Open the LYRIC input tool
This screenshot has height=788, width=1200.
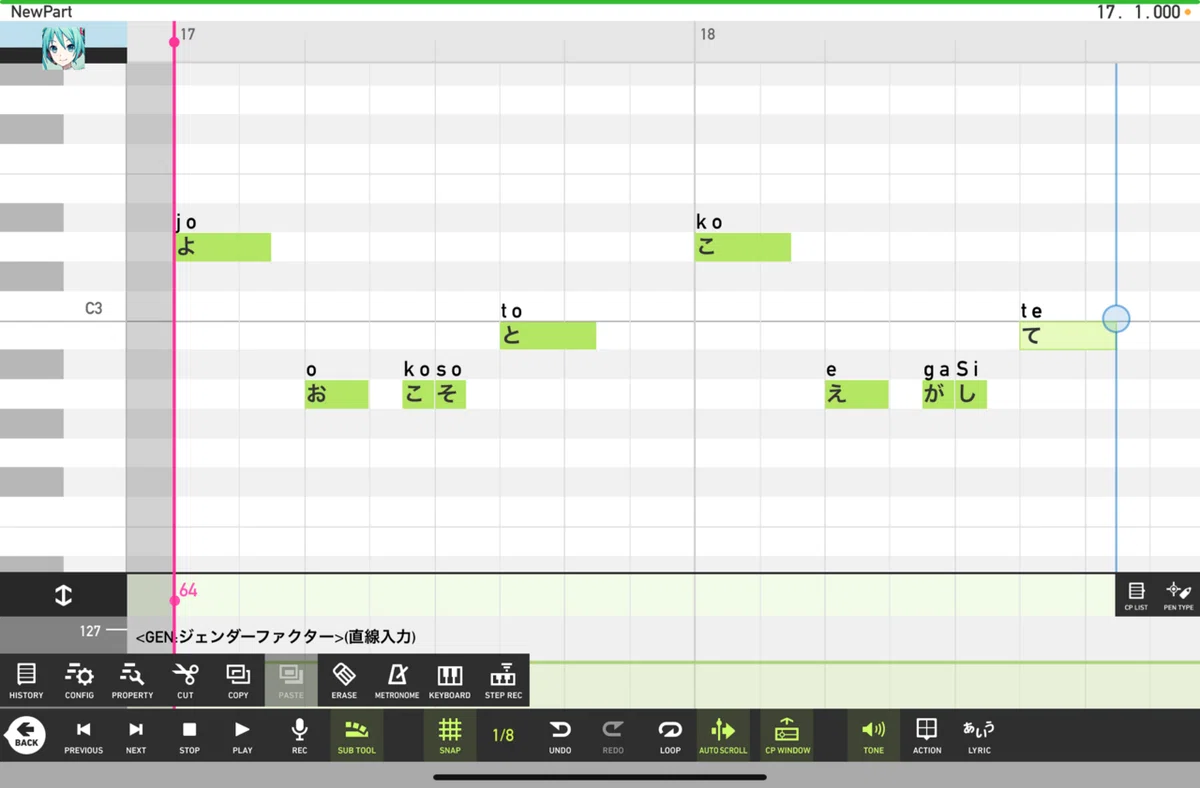[x=979, y=736]
